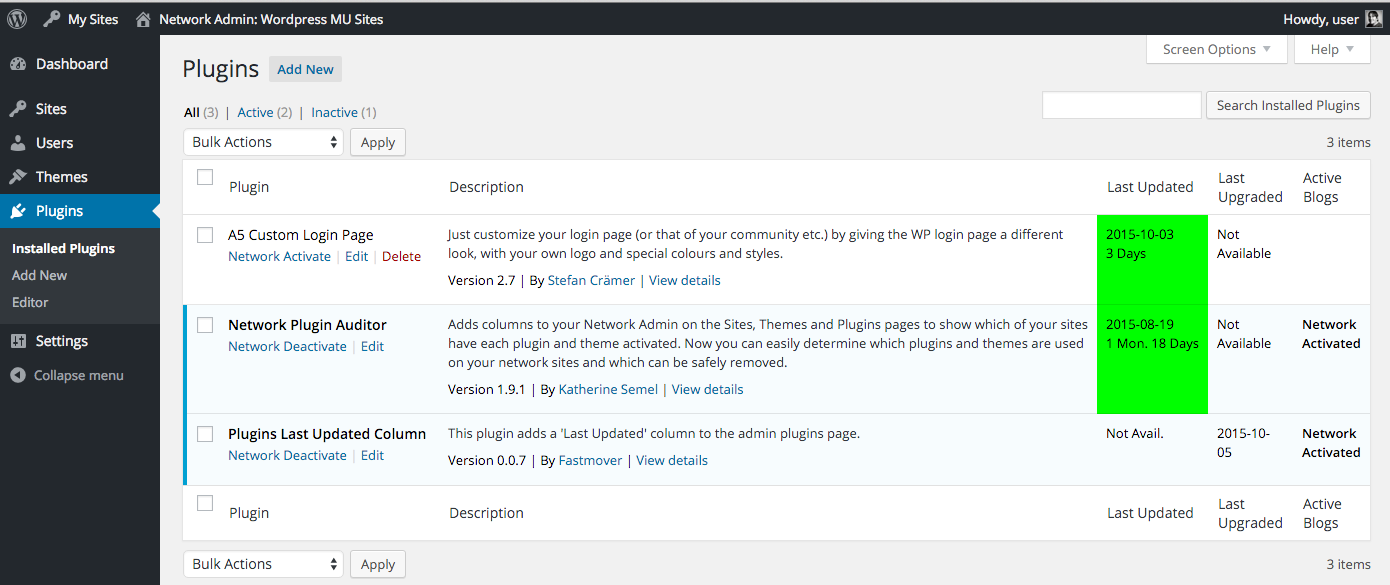Screen dimensions: 1390x585
Task: Select the Users person icon
Action: point(18,143)
